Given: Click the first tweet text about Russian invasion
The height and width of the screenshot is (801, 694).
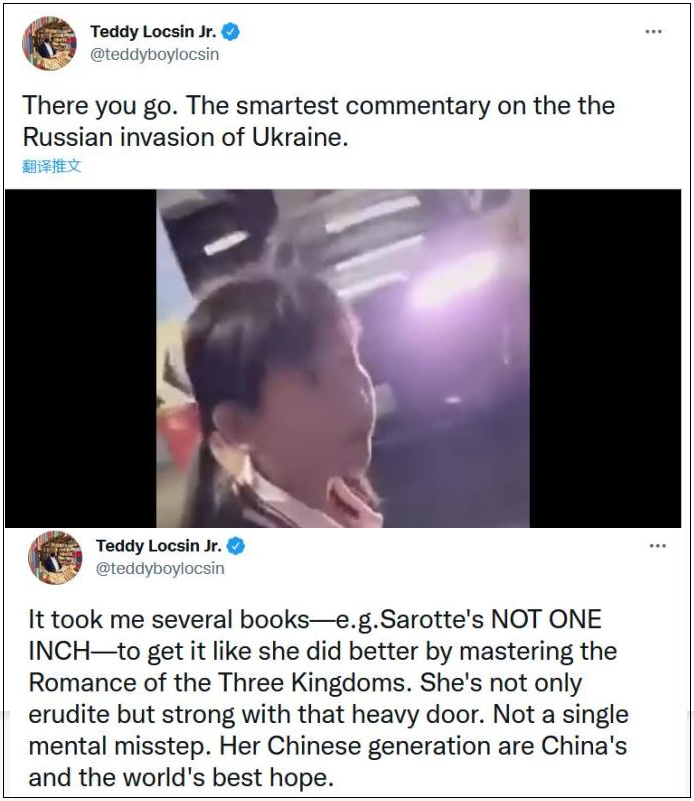Looking at the screenshot, I should (x=319, y=122).
